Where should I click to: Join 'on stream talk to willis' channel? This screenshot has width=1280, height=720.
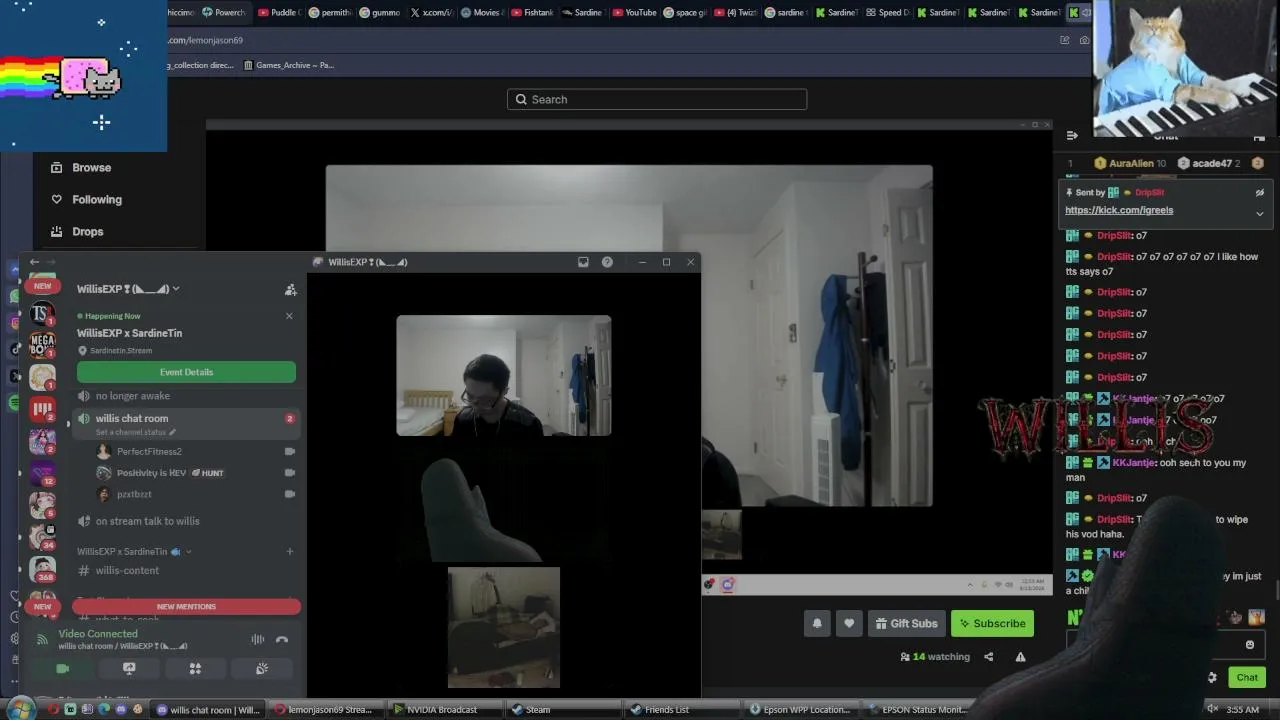147,522
